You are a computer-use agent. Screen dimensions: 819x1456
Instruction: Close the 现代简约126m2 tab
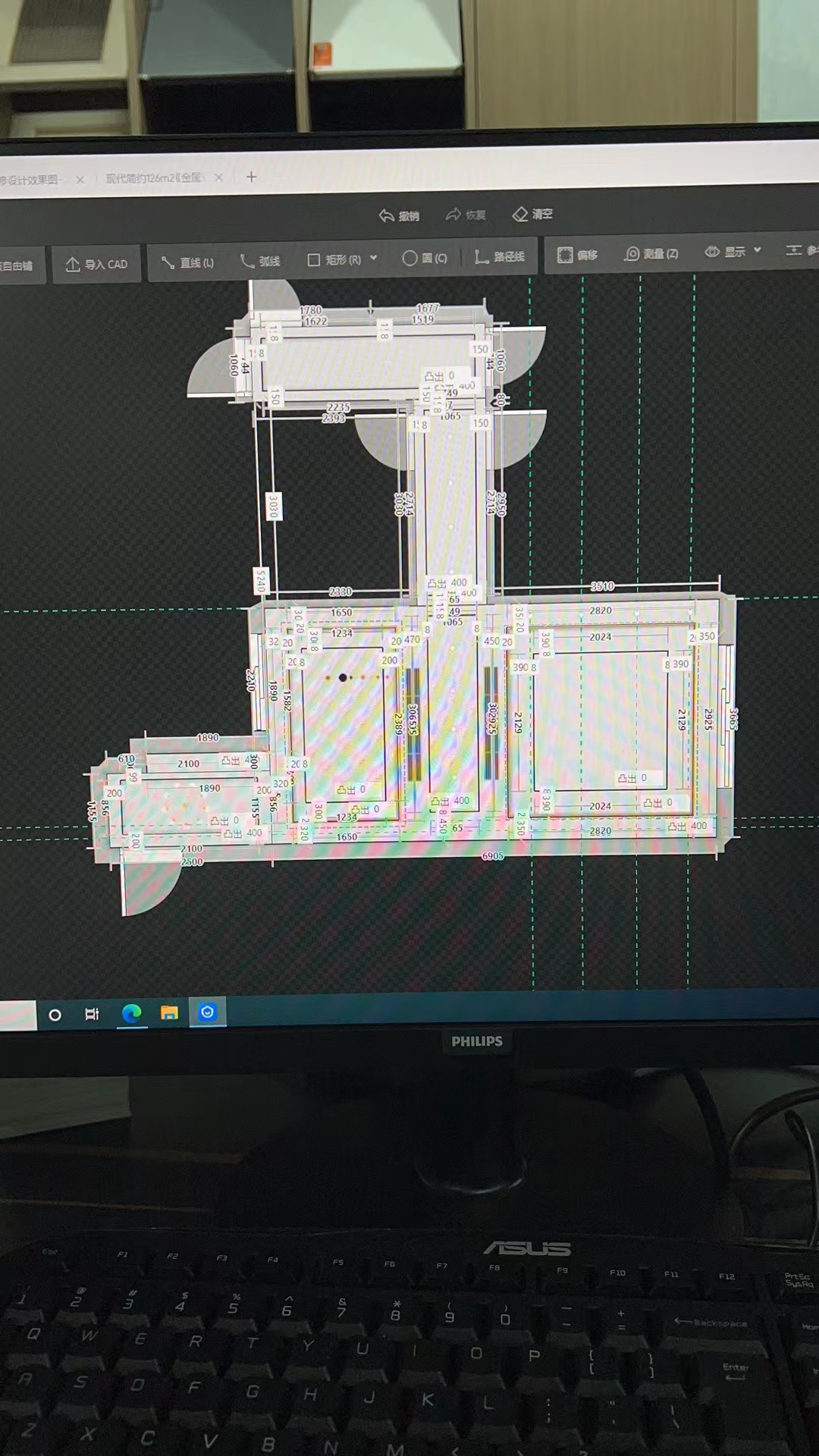pos(219,177)
